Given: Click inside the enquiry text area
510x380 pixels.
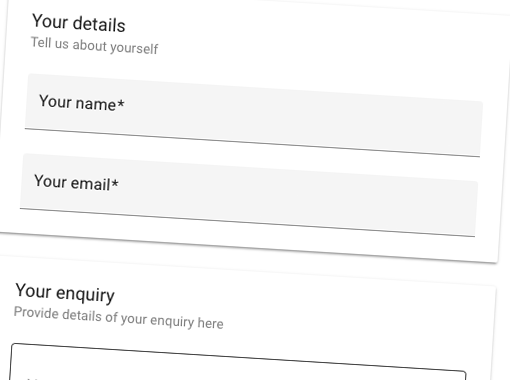Looking at the screenshot, I should coord(238,367).
